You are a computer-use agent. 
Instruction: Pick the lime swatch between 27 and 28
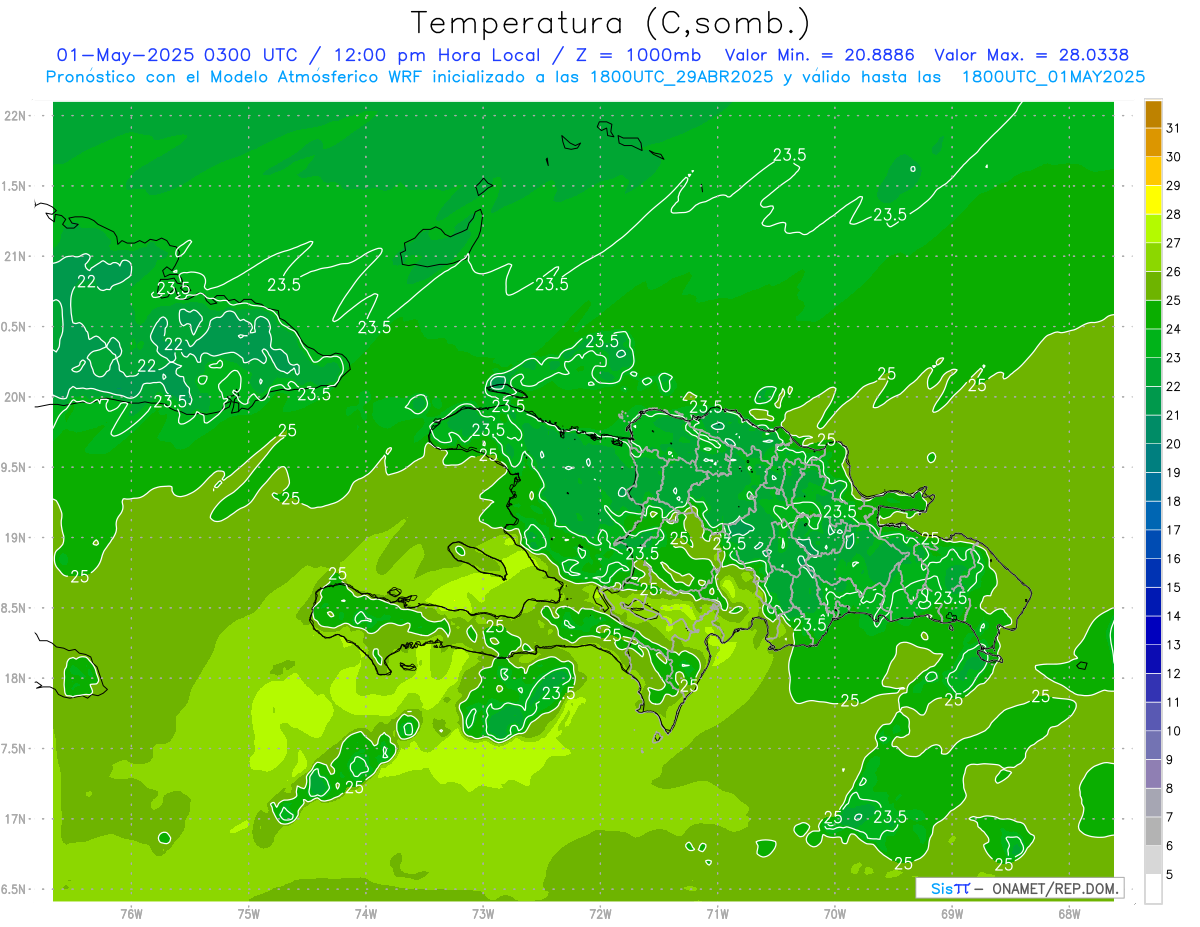pos(1153,228)
